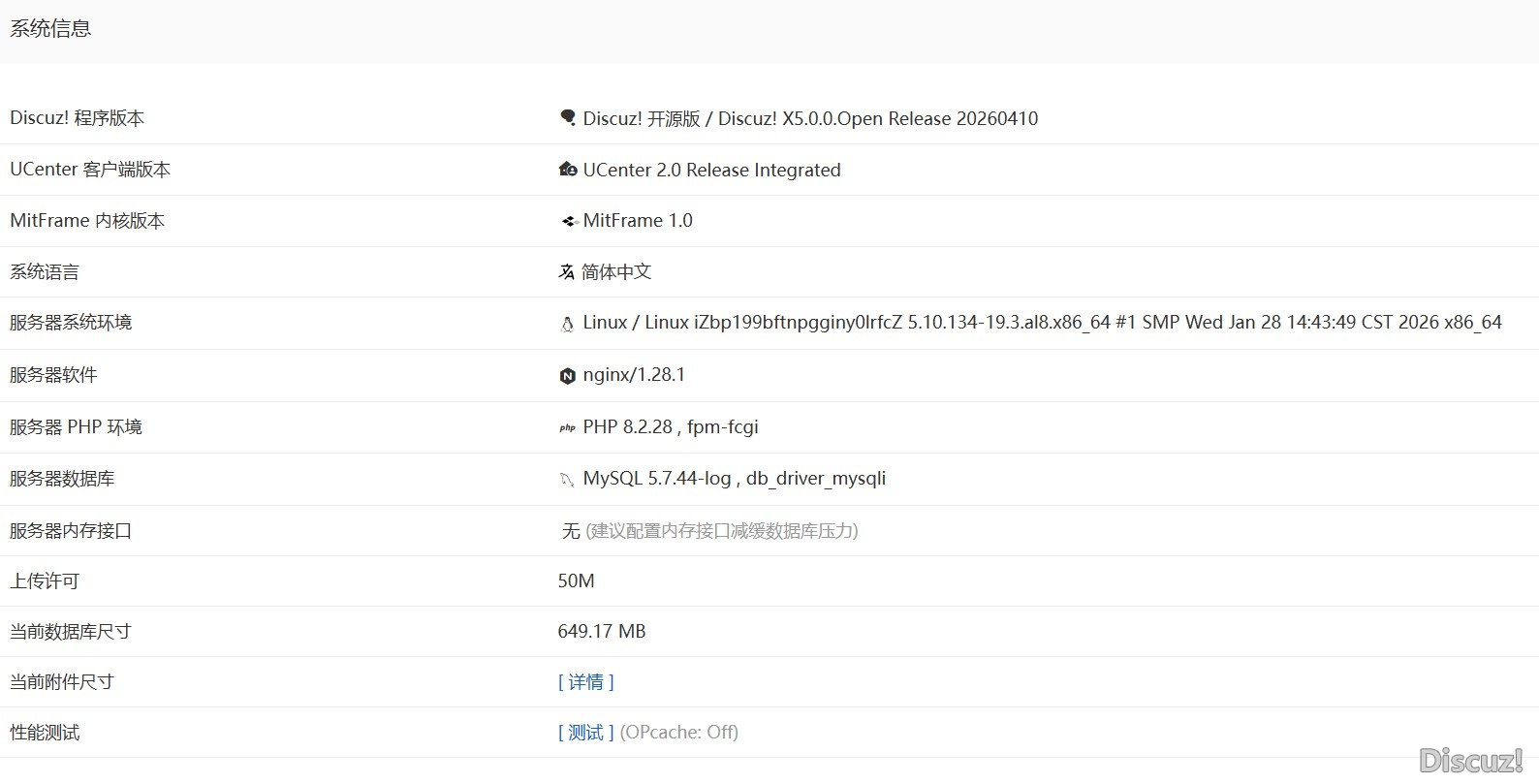This screenshot has height=784, width=1539.
Task: Open the 详情 attachment size link
Action: point(585,682)
